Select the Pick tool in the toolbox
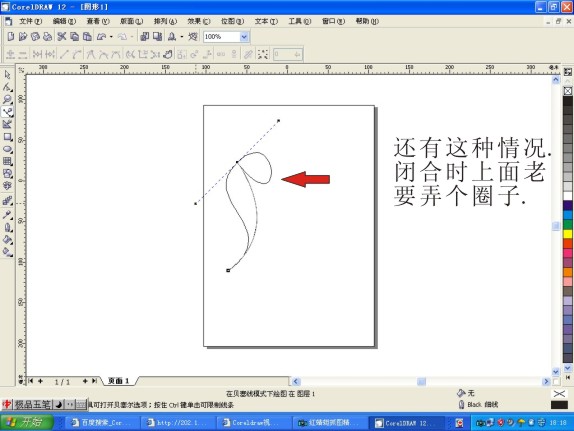 pyautogui.click(x=7, y=74)
